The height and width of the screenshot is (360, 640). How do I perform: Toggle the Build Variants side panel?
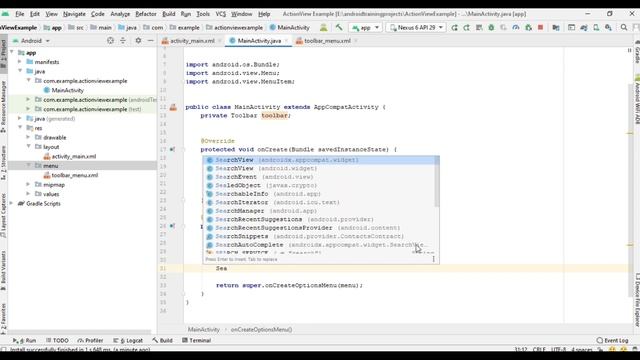pos(3,270)
